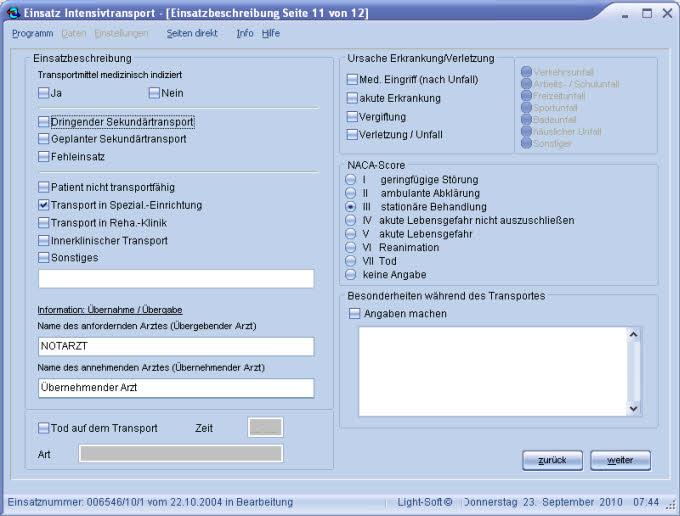Click scrollbar up arrow in Besonderheiten box
The width and height of the screenshot is (680, 516).
click(633, 334)
